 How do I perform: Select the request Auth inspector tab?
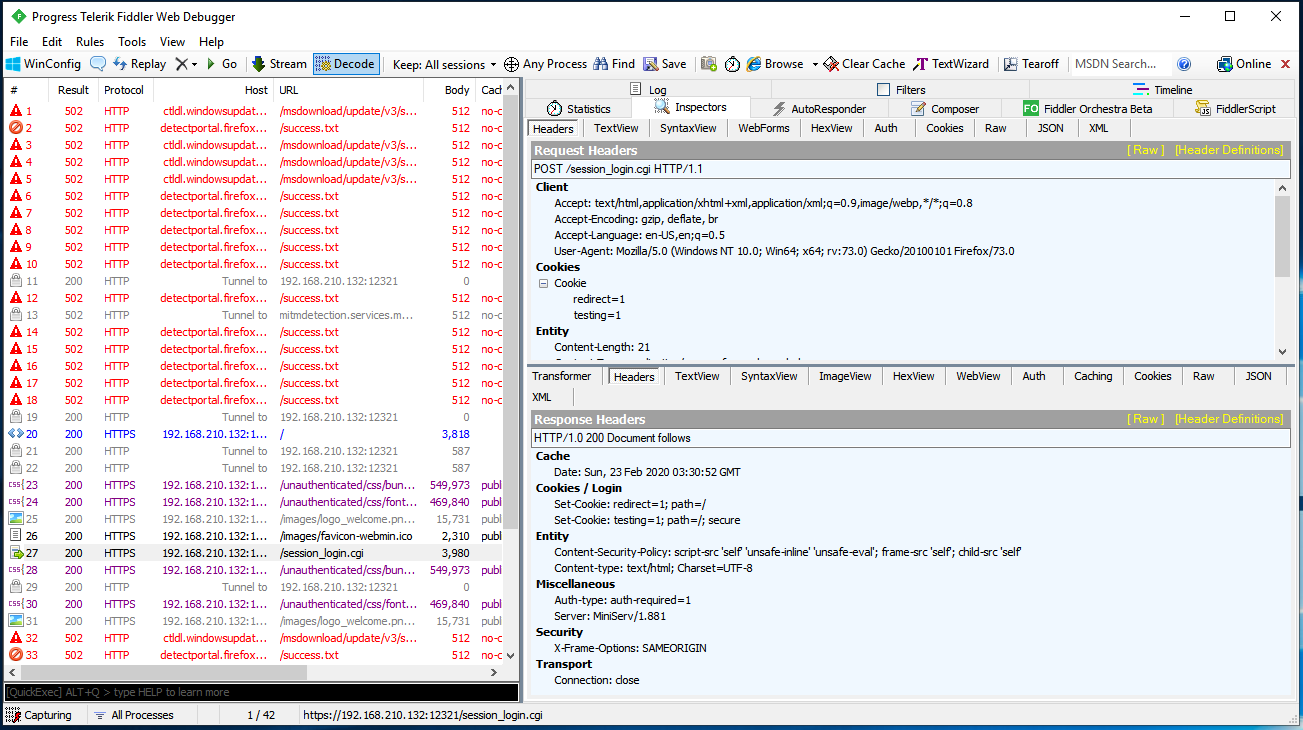pyautogui.click(x=886, y=128)
